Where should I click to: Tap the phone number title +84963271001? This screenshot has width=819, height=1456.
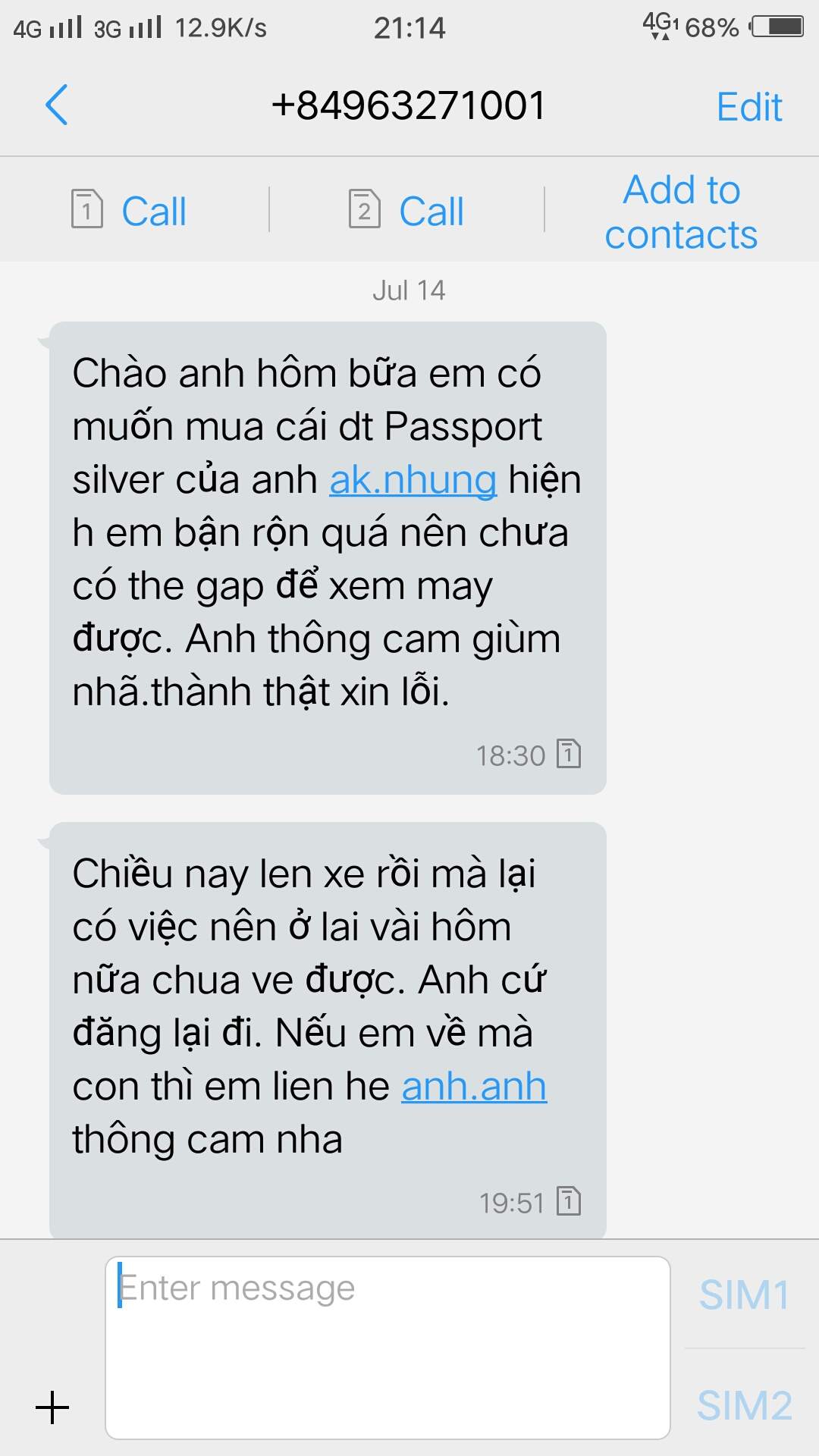coord(409,105)
